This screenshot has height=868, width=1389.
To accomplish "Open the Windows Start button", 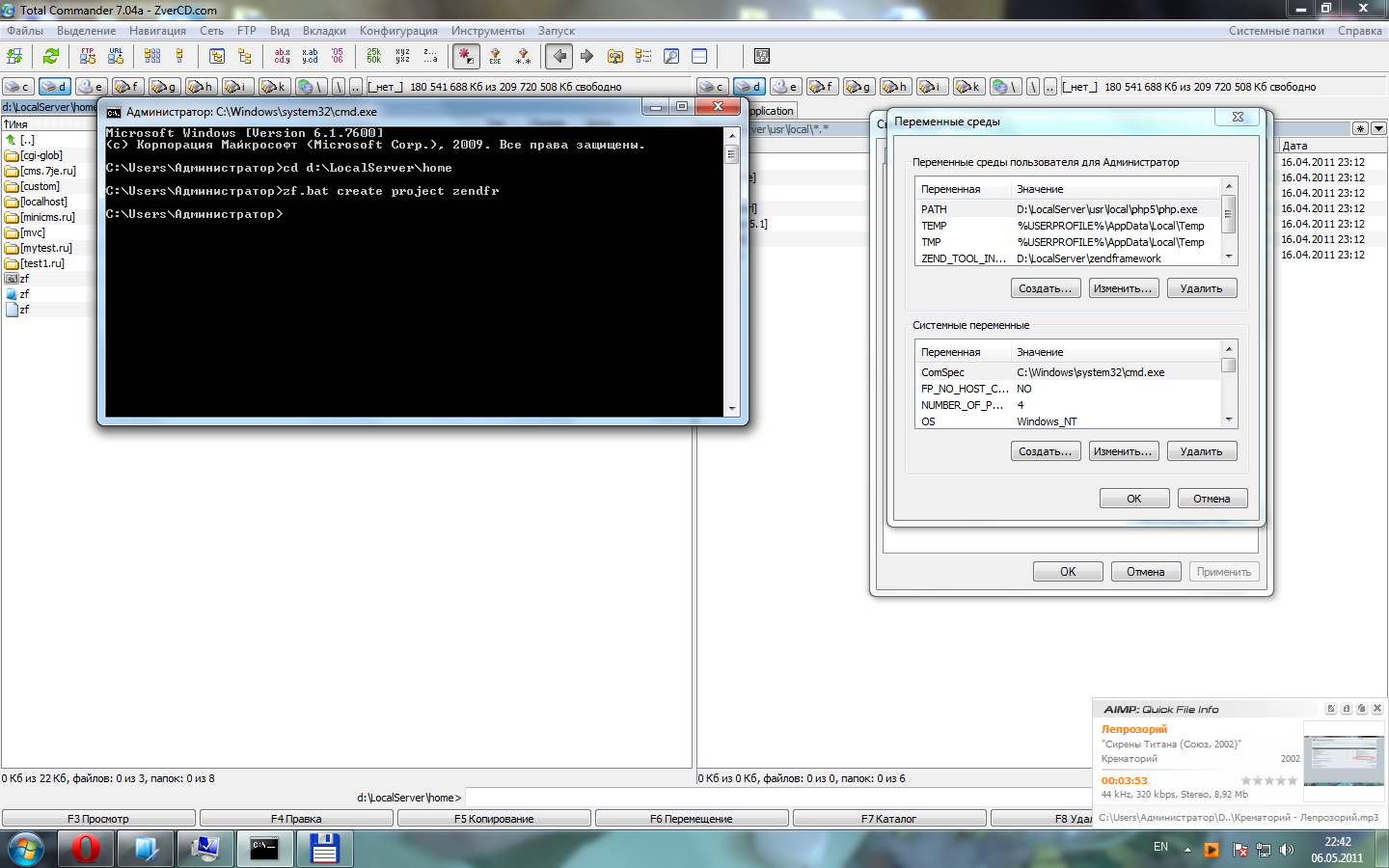I will [25, 850].
